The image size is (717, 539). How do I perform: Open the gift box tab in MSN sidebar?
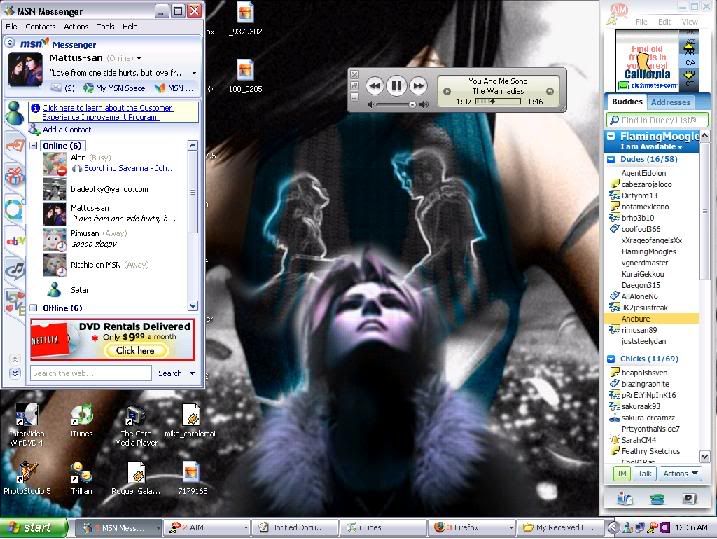pos(14,176)
